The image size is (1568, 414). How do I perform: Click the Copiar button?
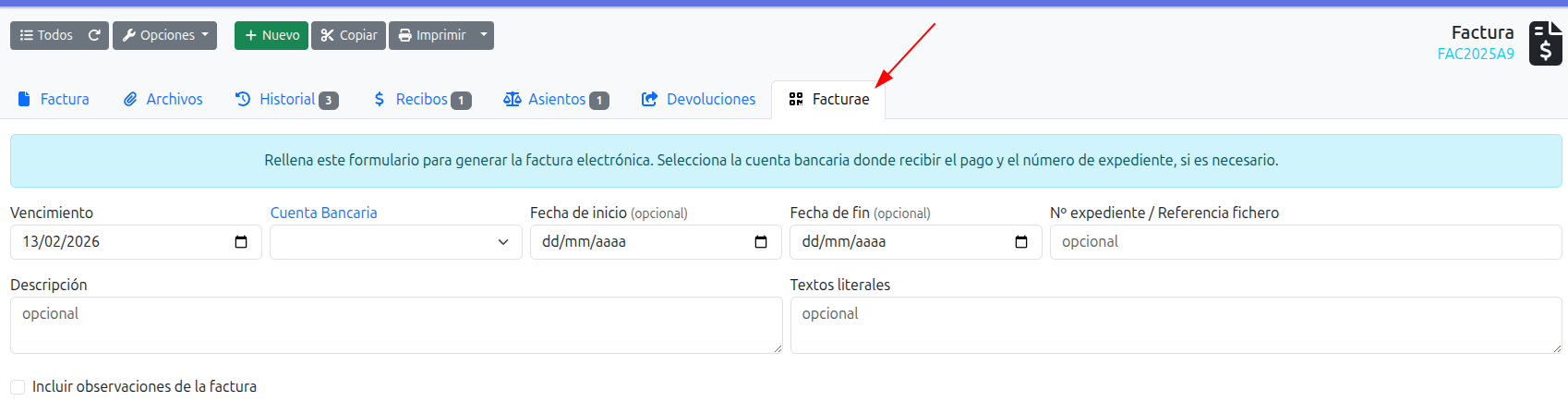pyautogui.click(x=348, y=35)
